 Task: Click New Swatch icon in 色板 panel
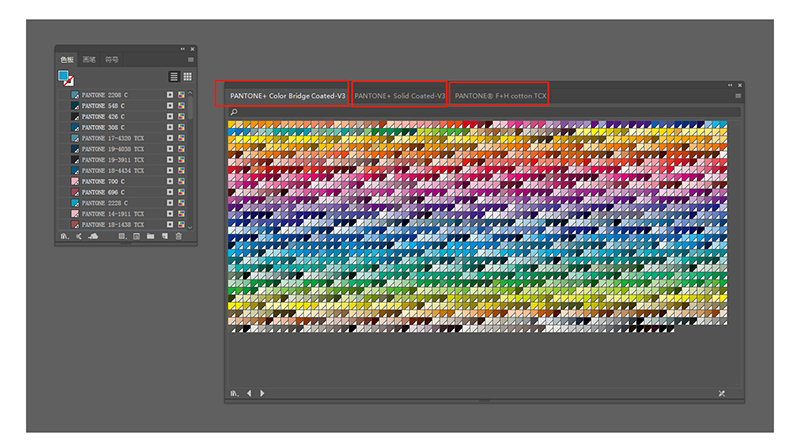[x=165, y=236]
